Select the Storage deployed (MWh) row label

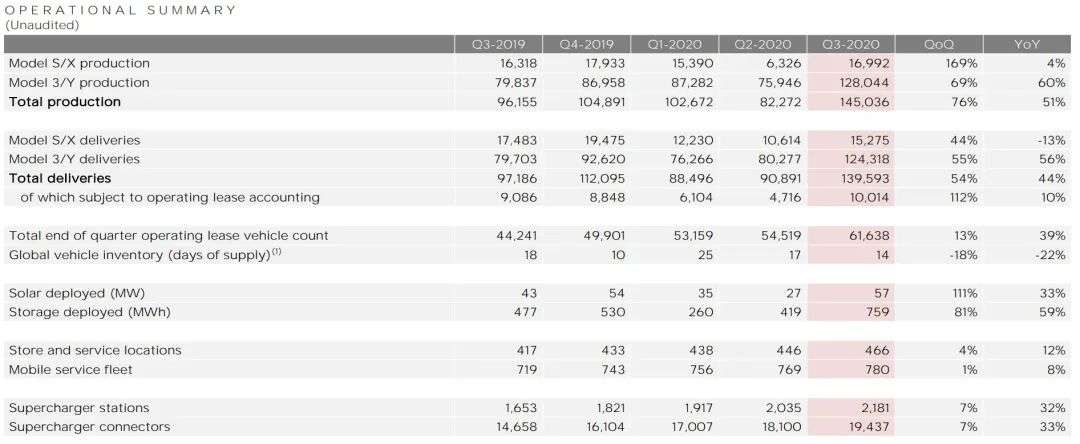point(90,312)
